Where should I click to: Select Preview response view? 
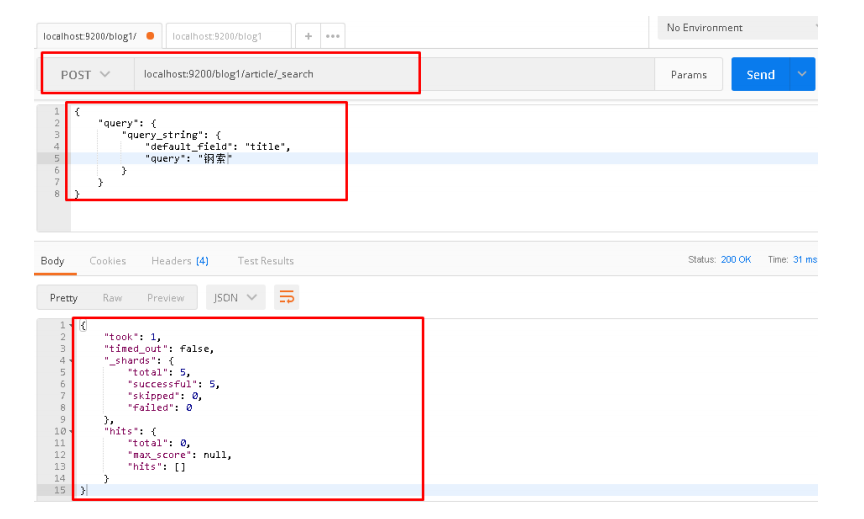pos(165,298)
